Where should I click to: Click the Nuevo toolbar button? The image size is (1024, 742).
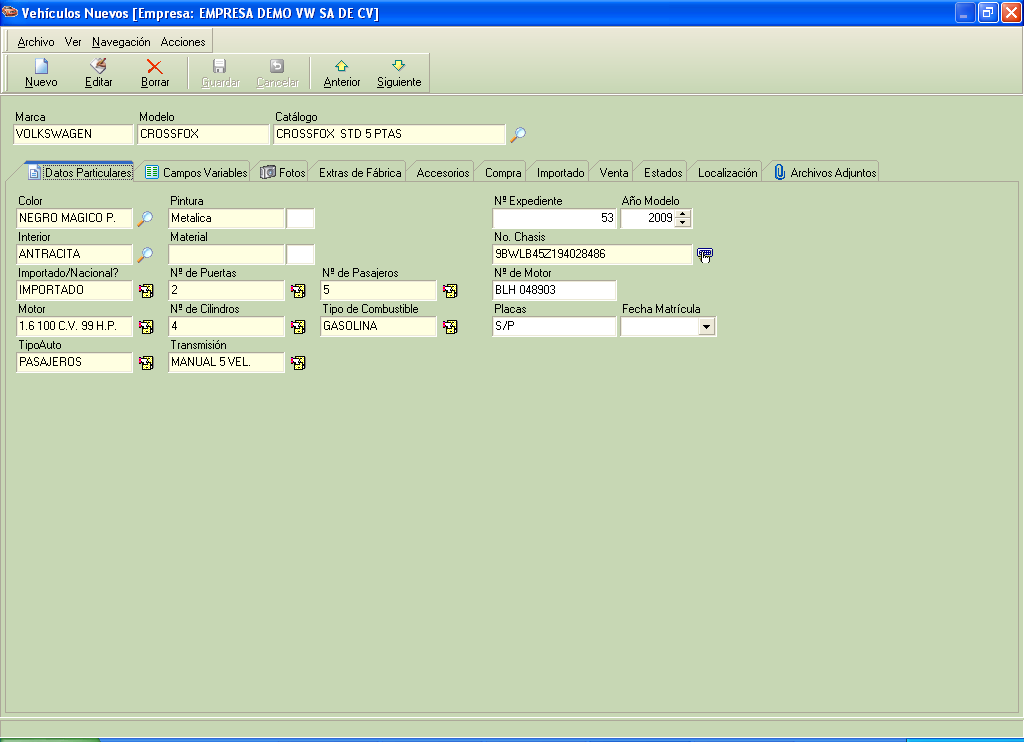click(41, 73)
